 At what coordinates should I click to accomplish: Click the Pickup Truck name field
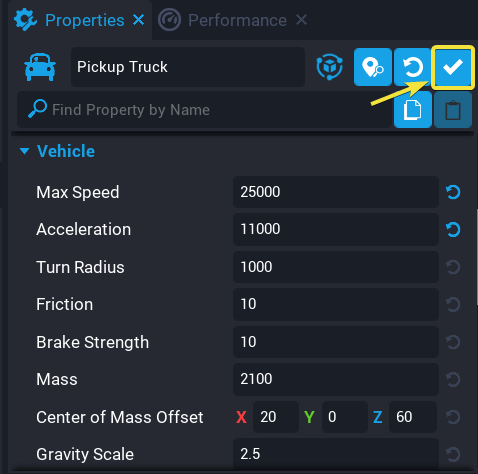click(188, 67)
